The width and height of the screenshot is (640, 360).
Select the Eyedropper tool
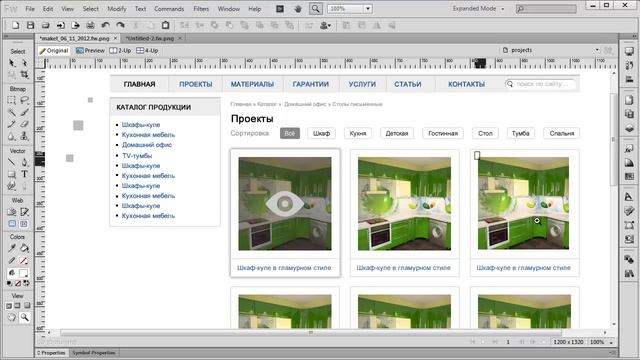[x=12, y=248]
